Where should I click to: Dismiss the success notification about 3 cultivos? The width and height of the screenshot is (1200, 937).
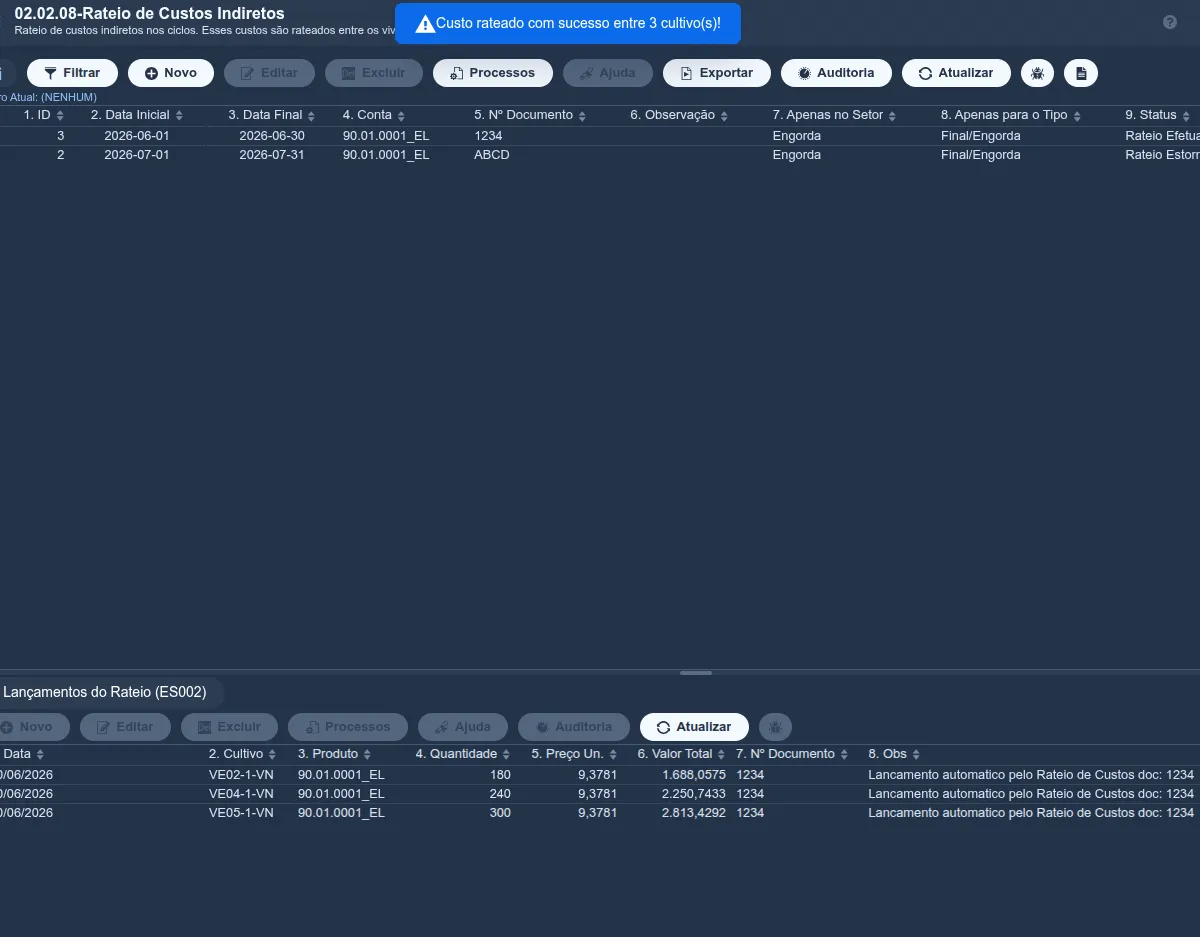568,23
